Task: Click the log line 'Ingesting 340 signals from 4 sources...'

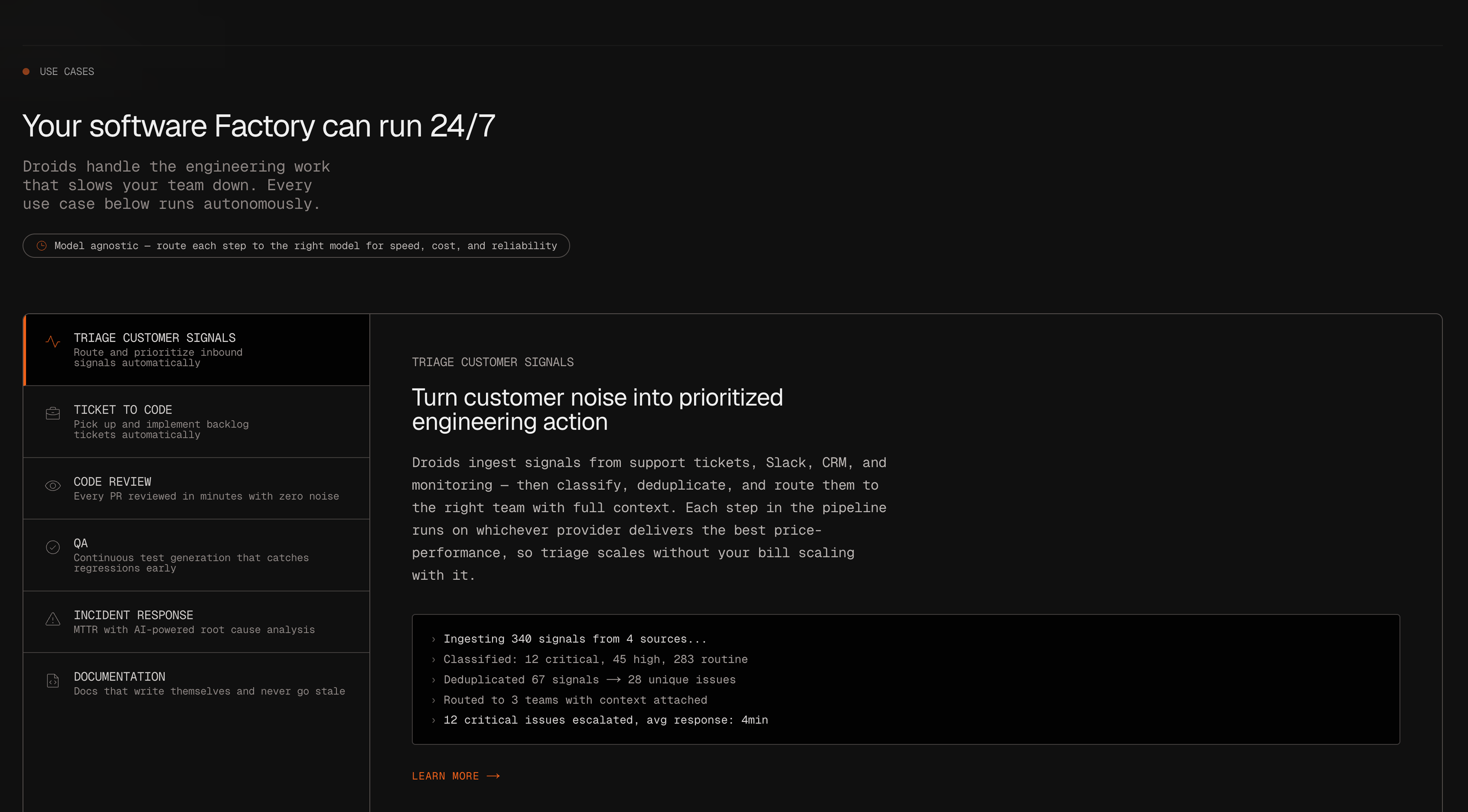Action: [575, 639]
